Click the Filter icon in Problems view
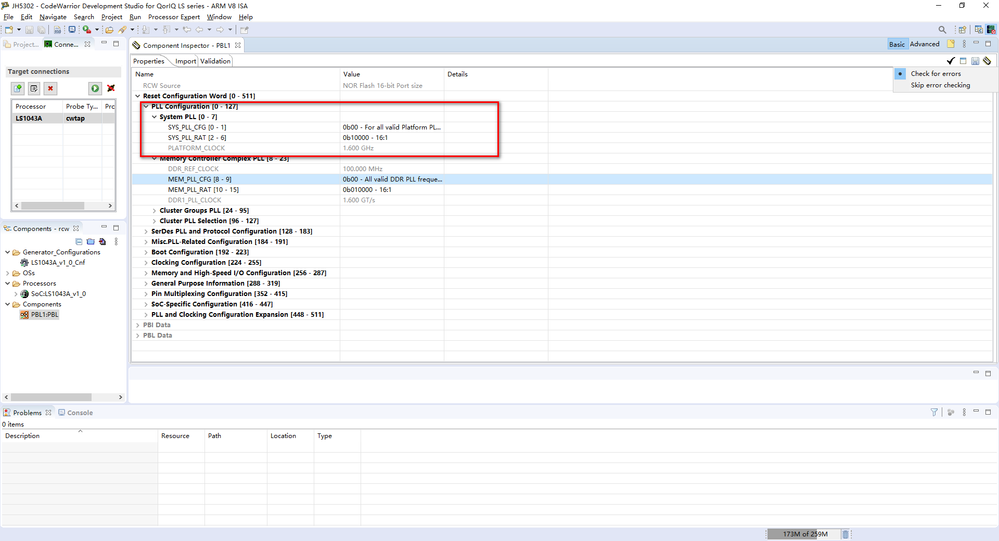The image size is (999, 541). coord(934,412)
